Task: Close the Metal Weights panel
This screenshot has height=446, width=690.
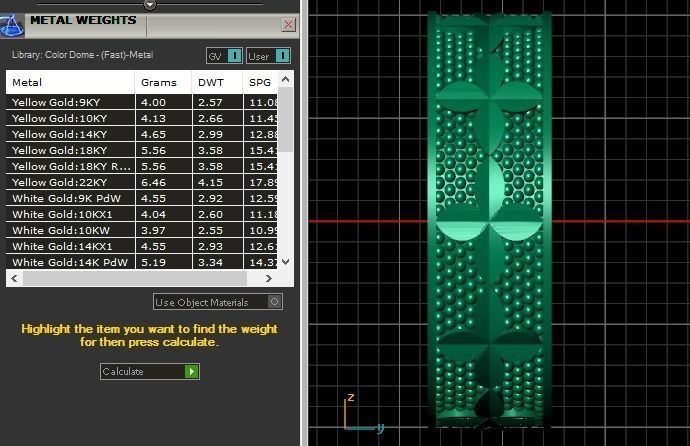Action: pyautogui.click(x=288, y=25)
